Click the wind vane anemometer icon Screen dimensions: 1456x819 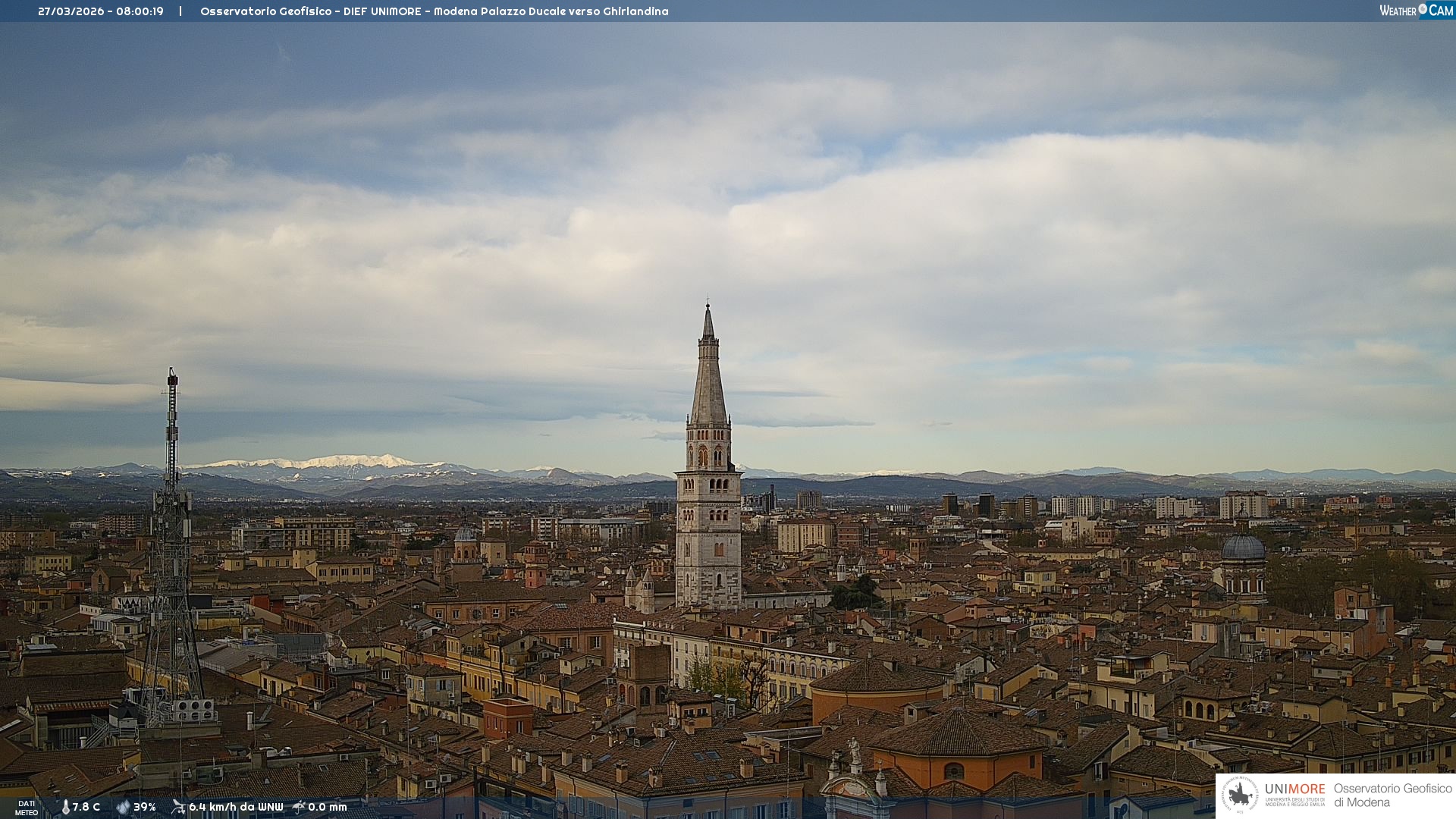(x=178, y=807)
